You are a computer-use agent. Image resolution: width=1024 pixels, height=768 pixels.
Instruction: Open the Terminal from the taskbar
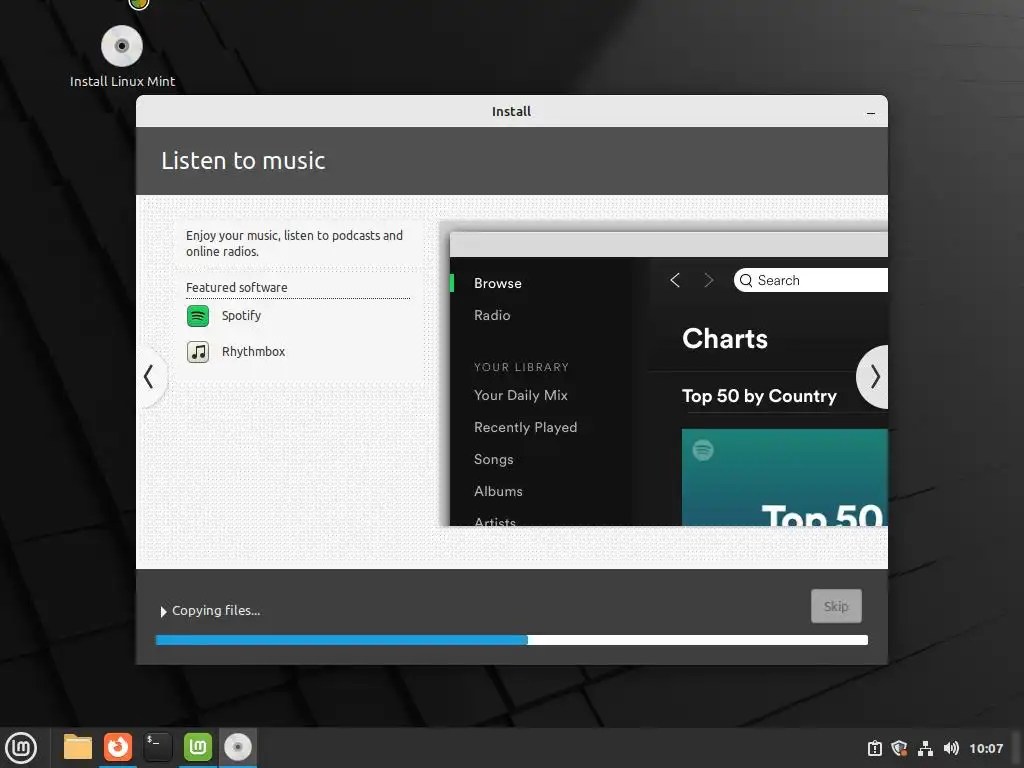coord(157,747)
